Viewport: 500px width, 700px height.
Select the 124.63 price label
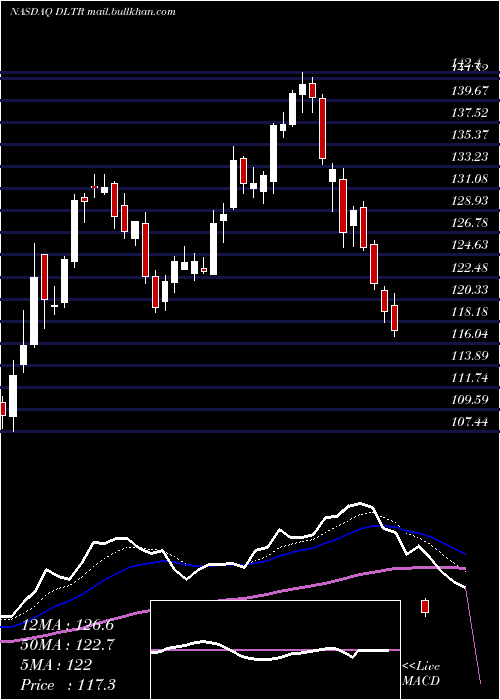(468, 245)
